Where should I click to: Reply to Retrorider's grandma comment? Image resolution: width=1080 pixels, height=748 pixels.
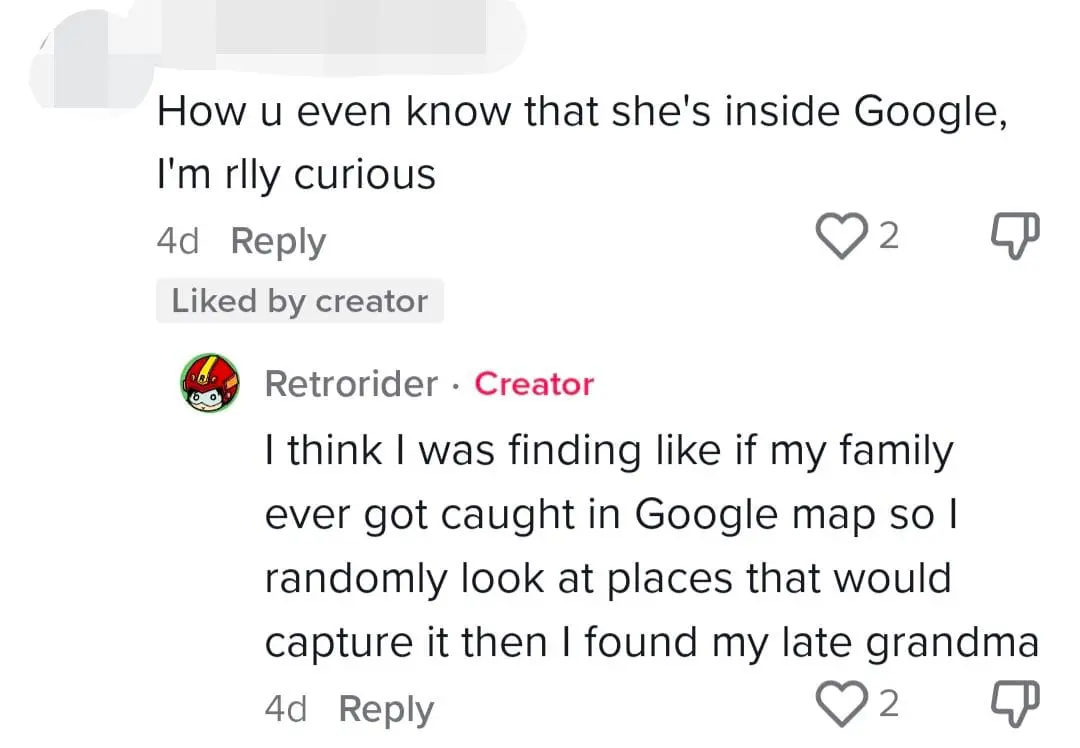(x=386, y=709)
